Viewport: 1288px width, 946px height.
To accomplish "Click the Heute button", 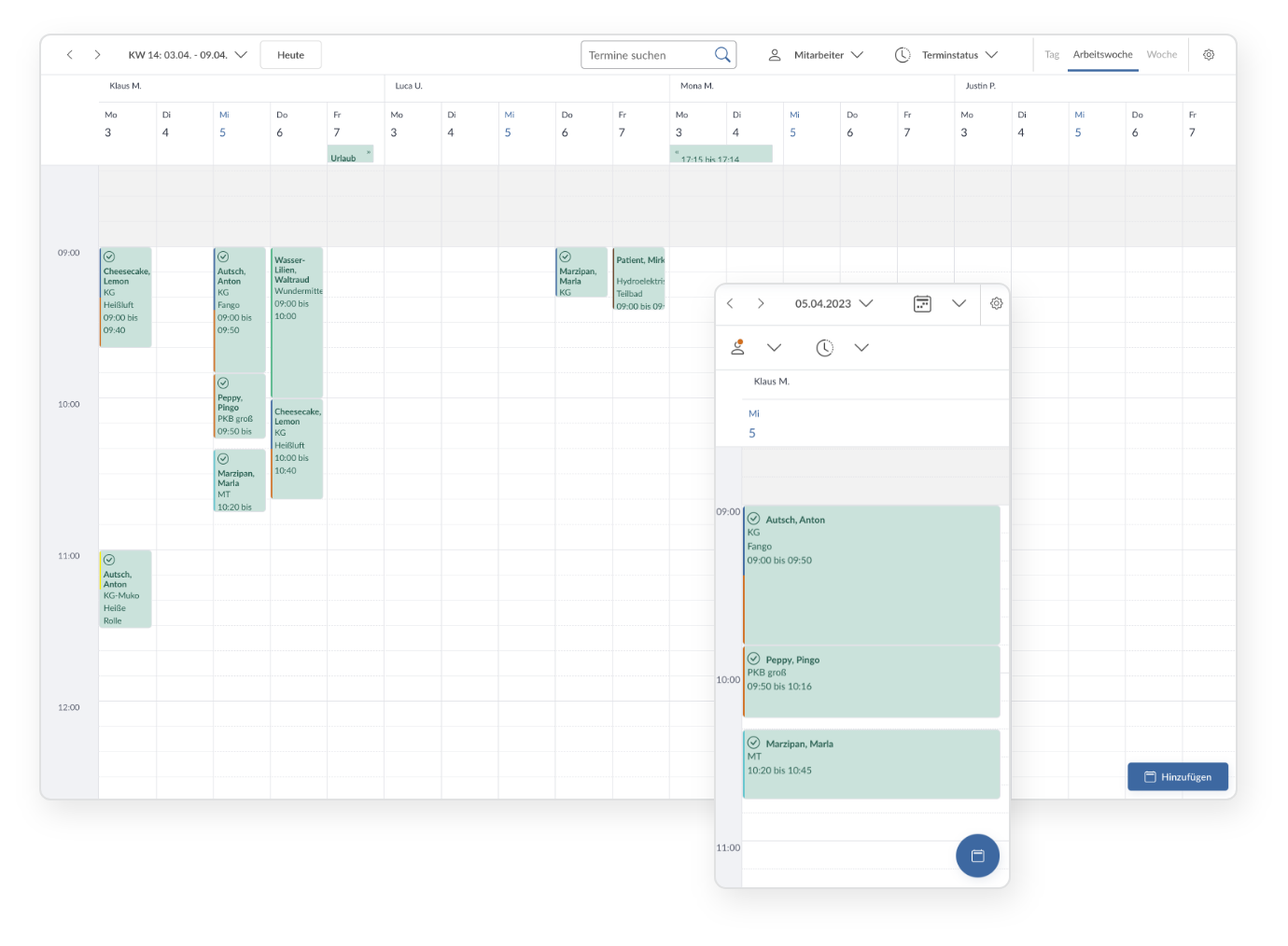I will [x=290, y=55].
